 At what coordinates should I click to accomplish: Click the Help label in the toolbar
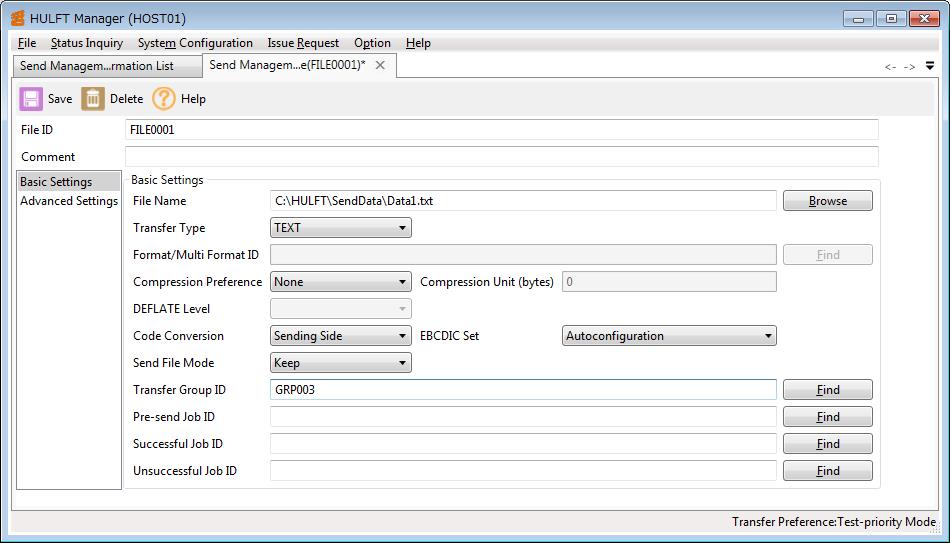193,99
